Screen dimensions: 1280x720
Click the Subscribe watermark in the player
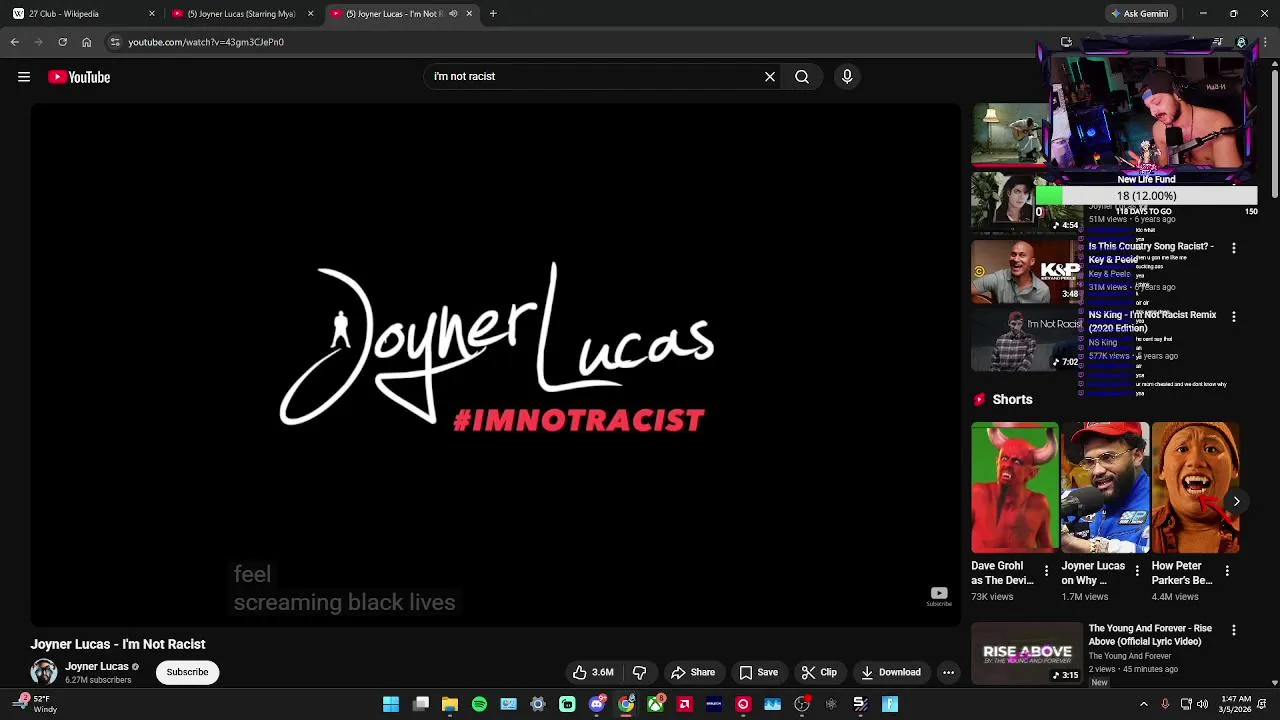938,597
